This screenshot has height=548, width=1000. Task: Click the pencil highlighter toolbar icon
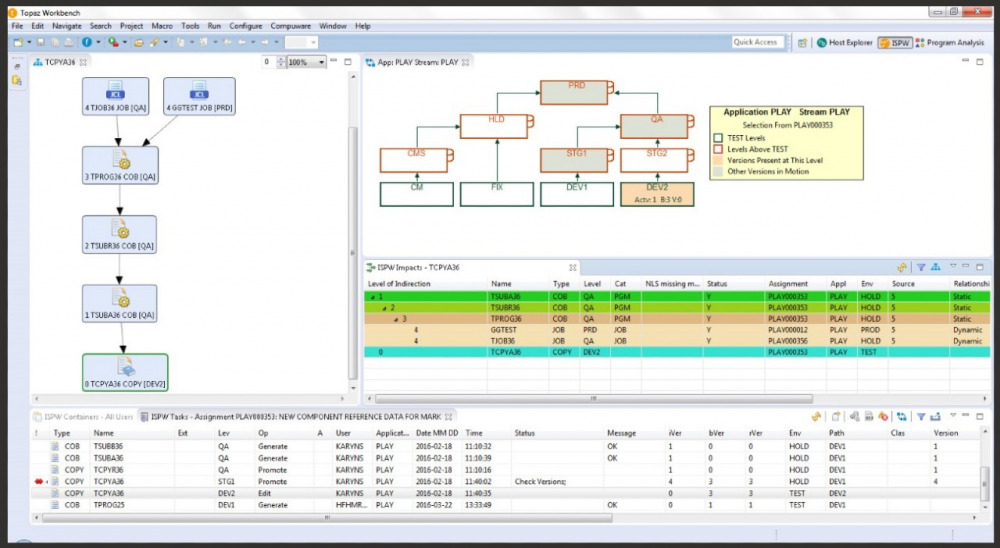(x=154, y=42)
